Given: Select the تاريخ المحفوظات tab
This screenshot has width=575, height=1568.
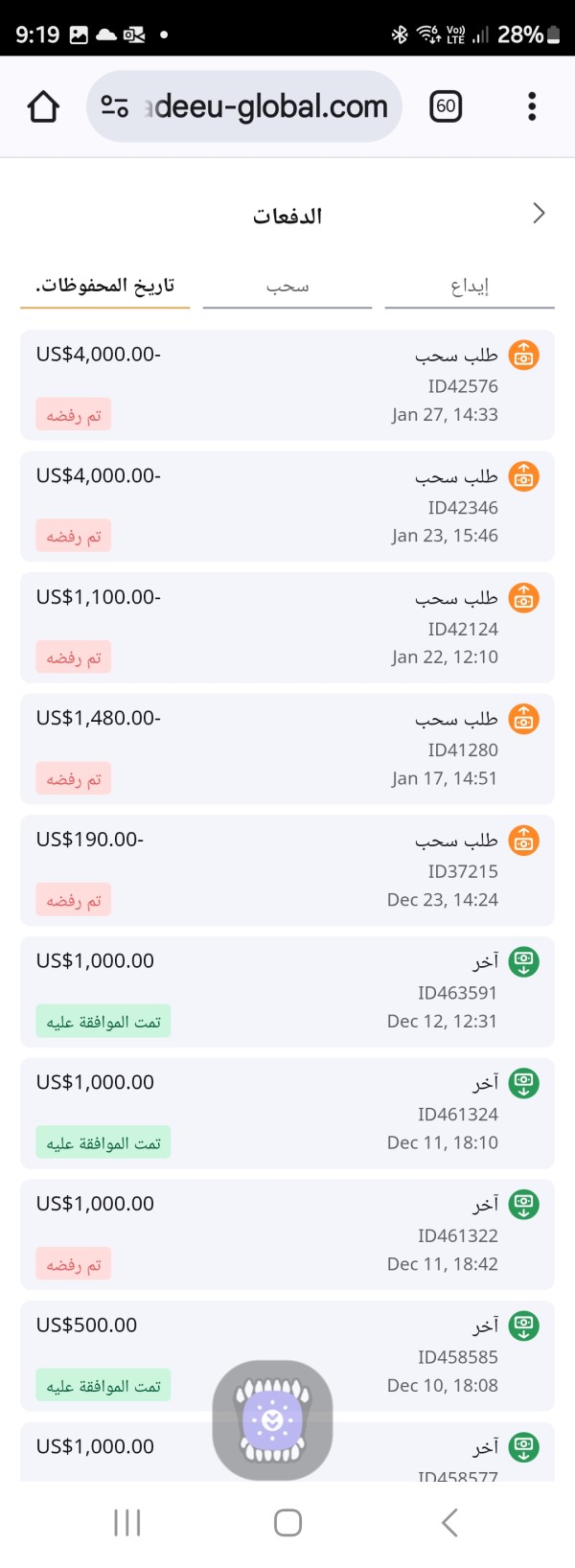Looking at the screenshot, I should click(105, 286).
